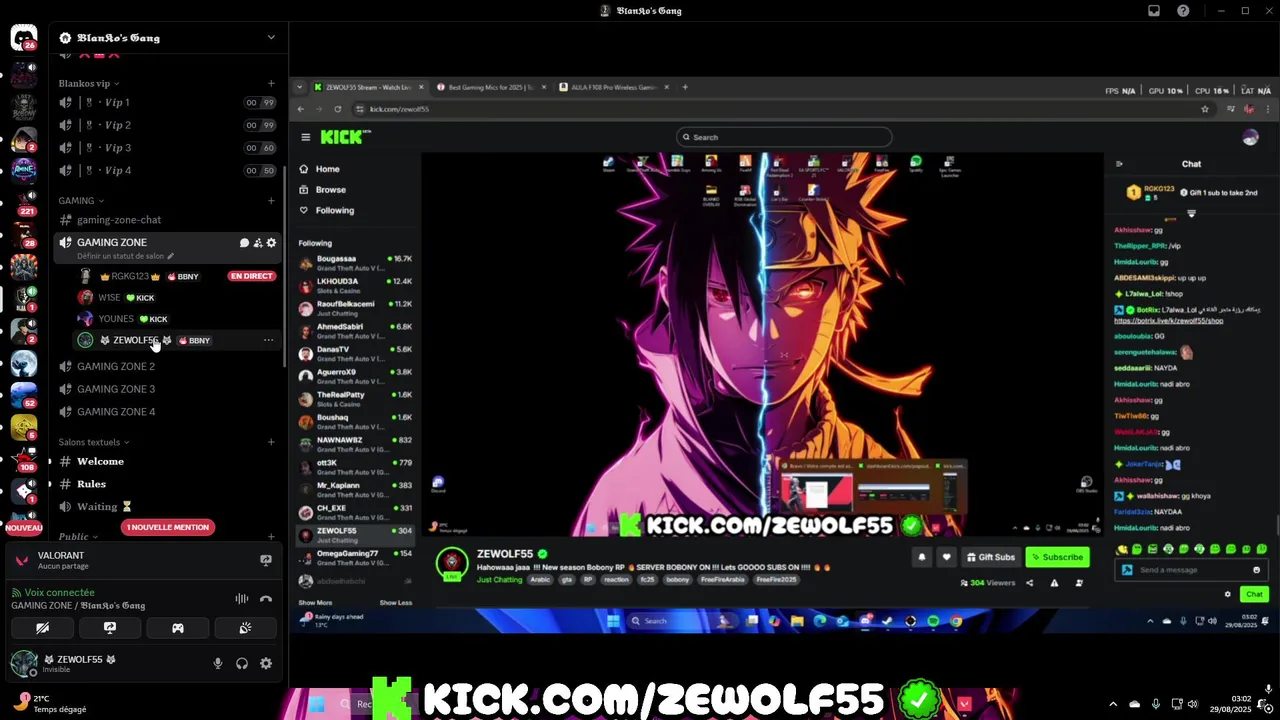
Task: Turn on camera in voice panel
Action: 42,628
